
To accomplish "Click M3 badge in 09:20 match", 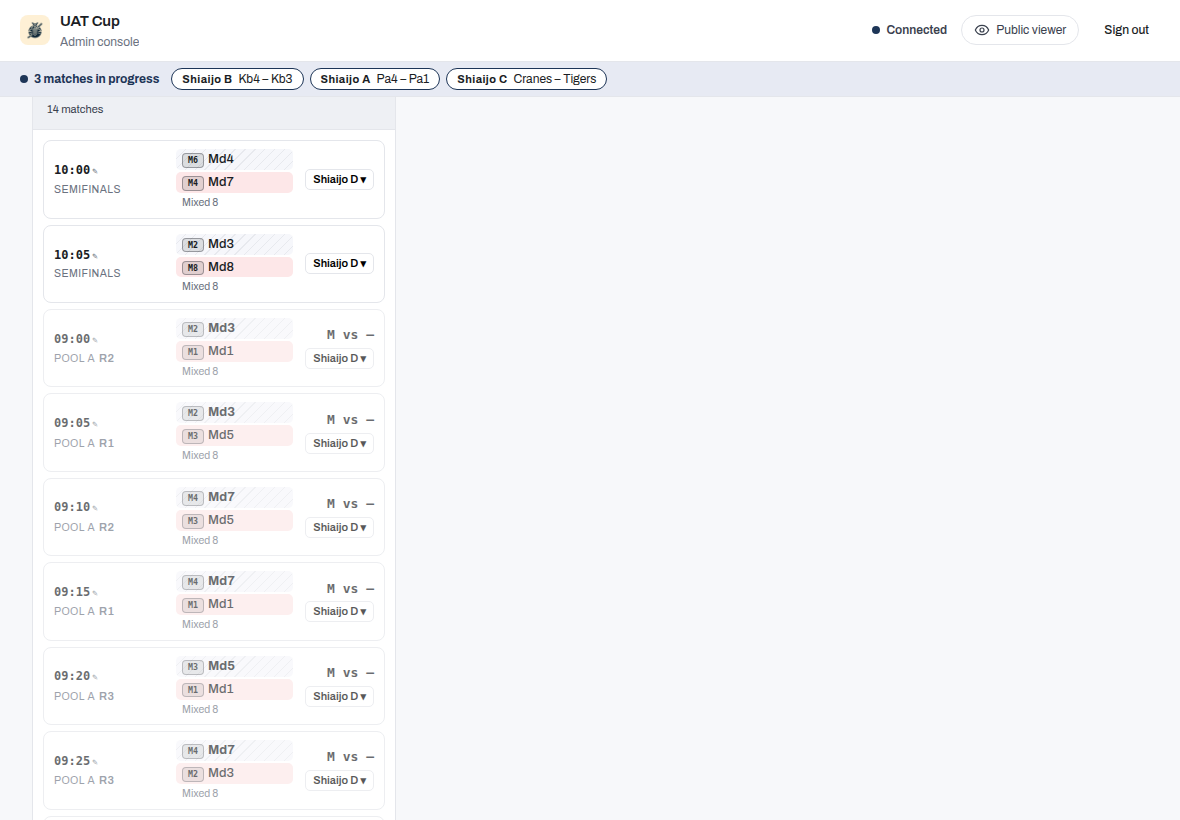I will [x=193, y=667].
